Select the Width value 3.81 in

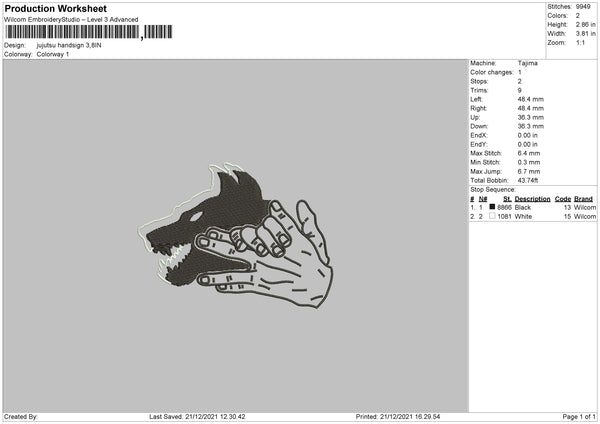585,34
